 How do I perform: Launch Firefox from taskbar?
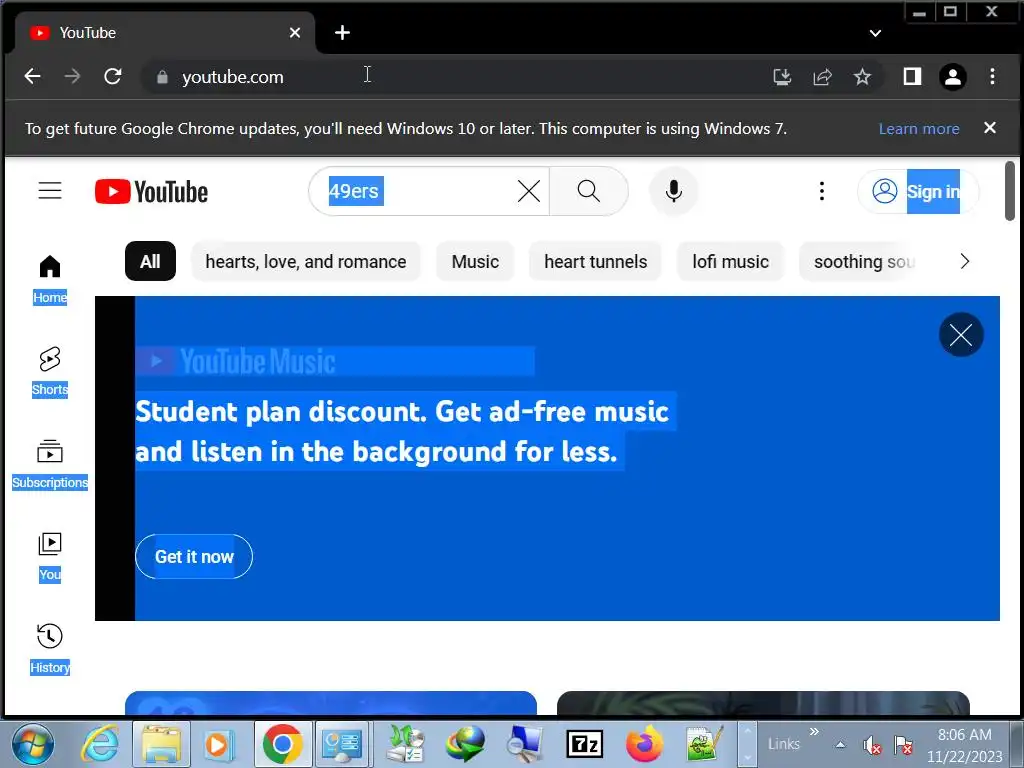point(644,744)
